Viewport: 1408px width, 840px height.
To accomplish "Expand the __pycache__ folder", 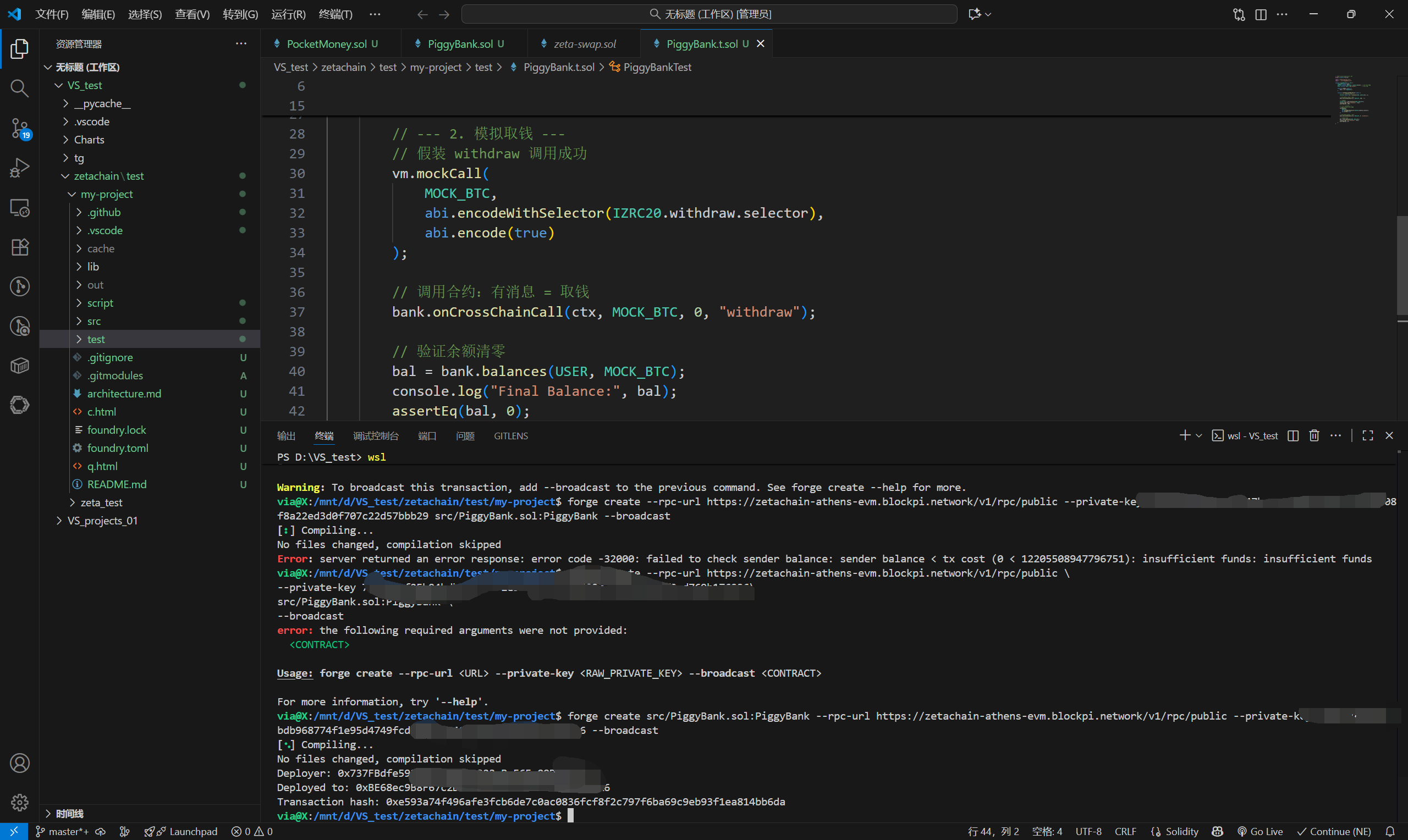I will click(x=102, y=103).
